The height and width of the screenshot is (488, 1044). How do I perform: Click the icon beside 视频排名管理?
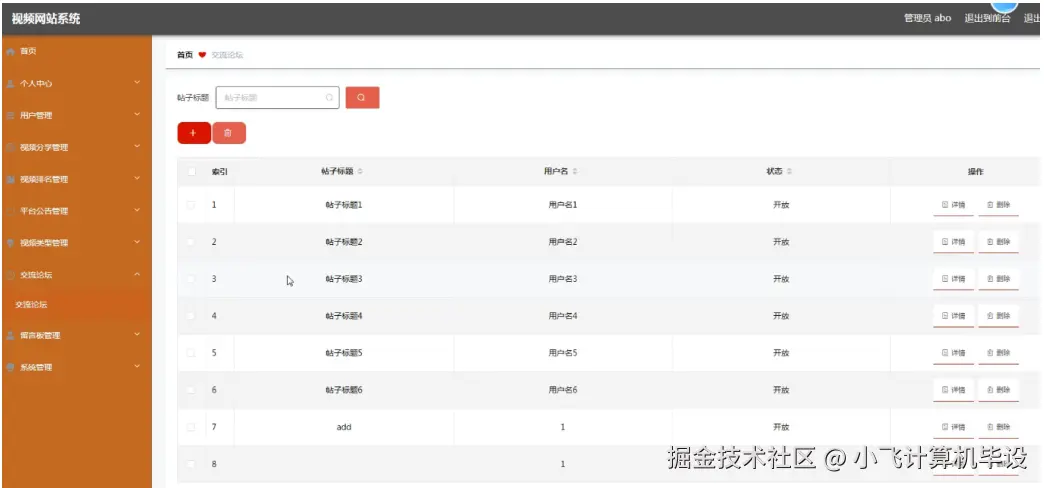[10, 179]
